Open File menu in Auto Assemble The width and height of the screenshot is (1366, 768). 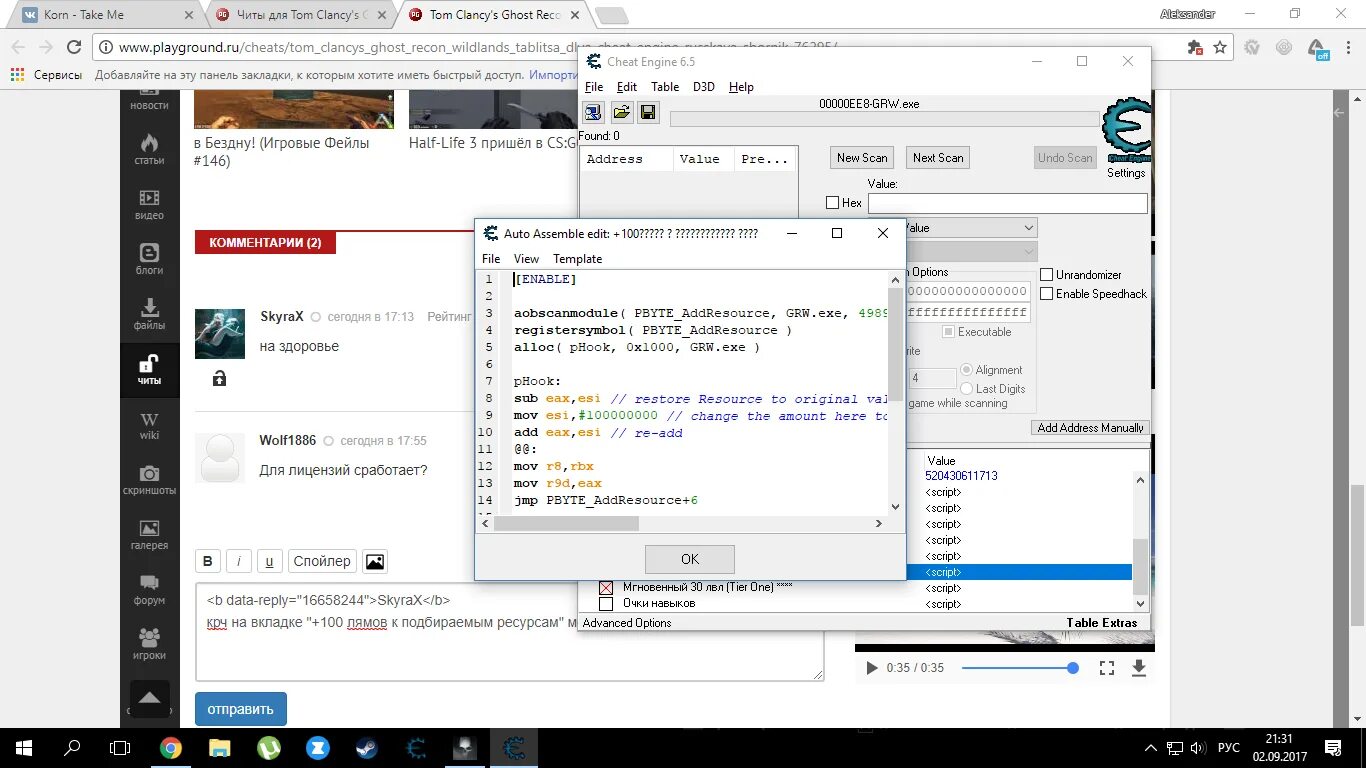coord(491,259)
